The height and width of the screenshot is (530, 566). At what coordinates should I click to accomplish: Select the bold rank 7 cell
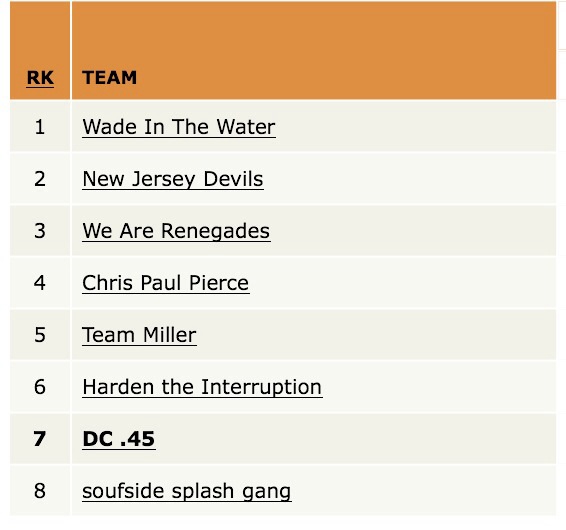pyautogui.click(x=40, y=439)
